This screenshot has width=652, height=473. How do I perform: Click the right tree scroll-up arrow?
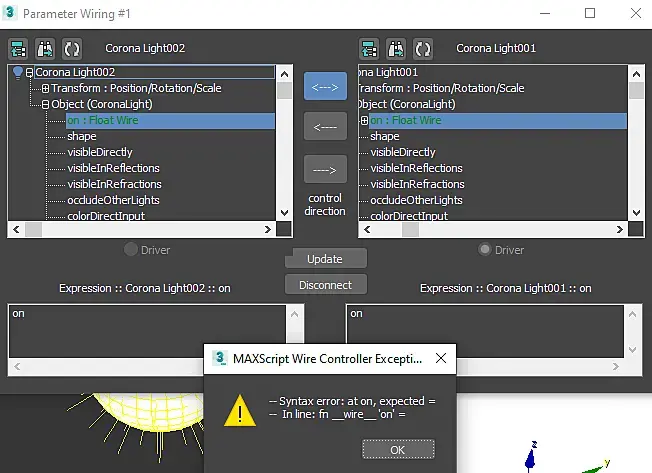click(x=636, y=74)
